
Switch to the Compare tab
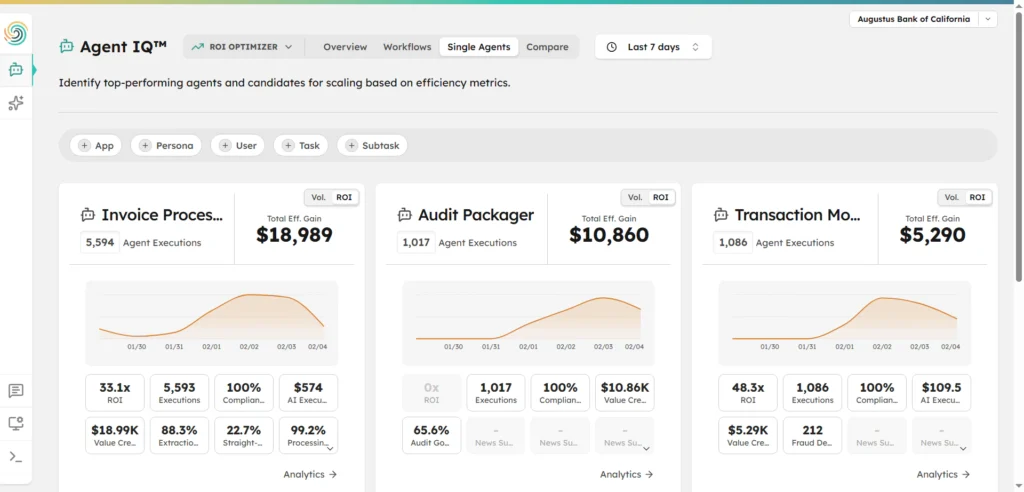[547, 47]
